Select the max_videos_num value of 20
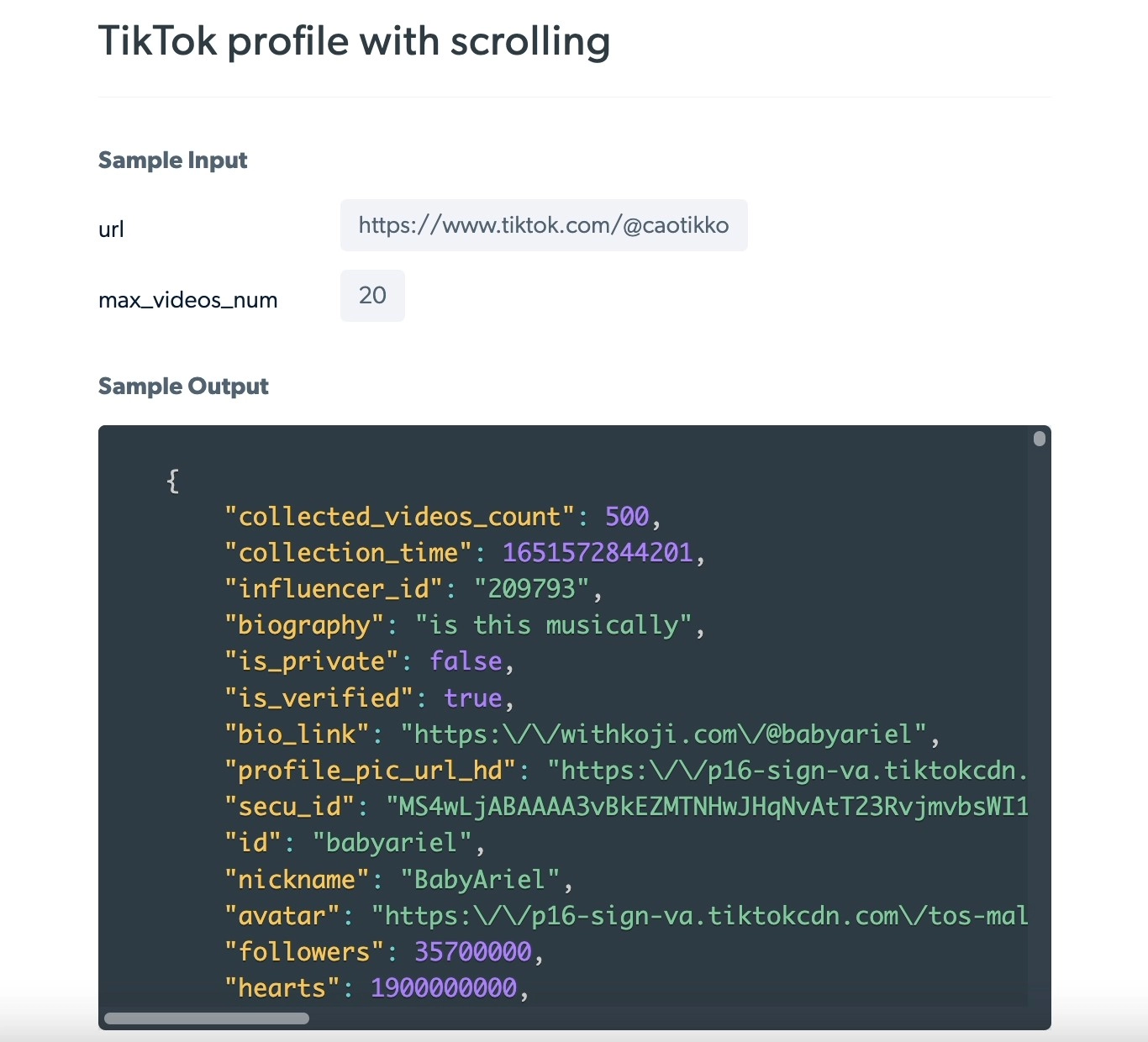 [x=371, y=295]
